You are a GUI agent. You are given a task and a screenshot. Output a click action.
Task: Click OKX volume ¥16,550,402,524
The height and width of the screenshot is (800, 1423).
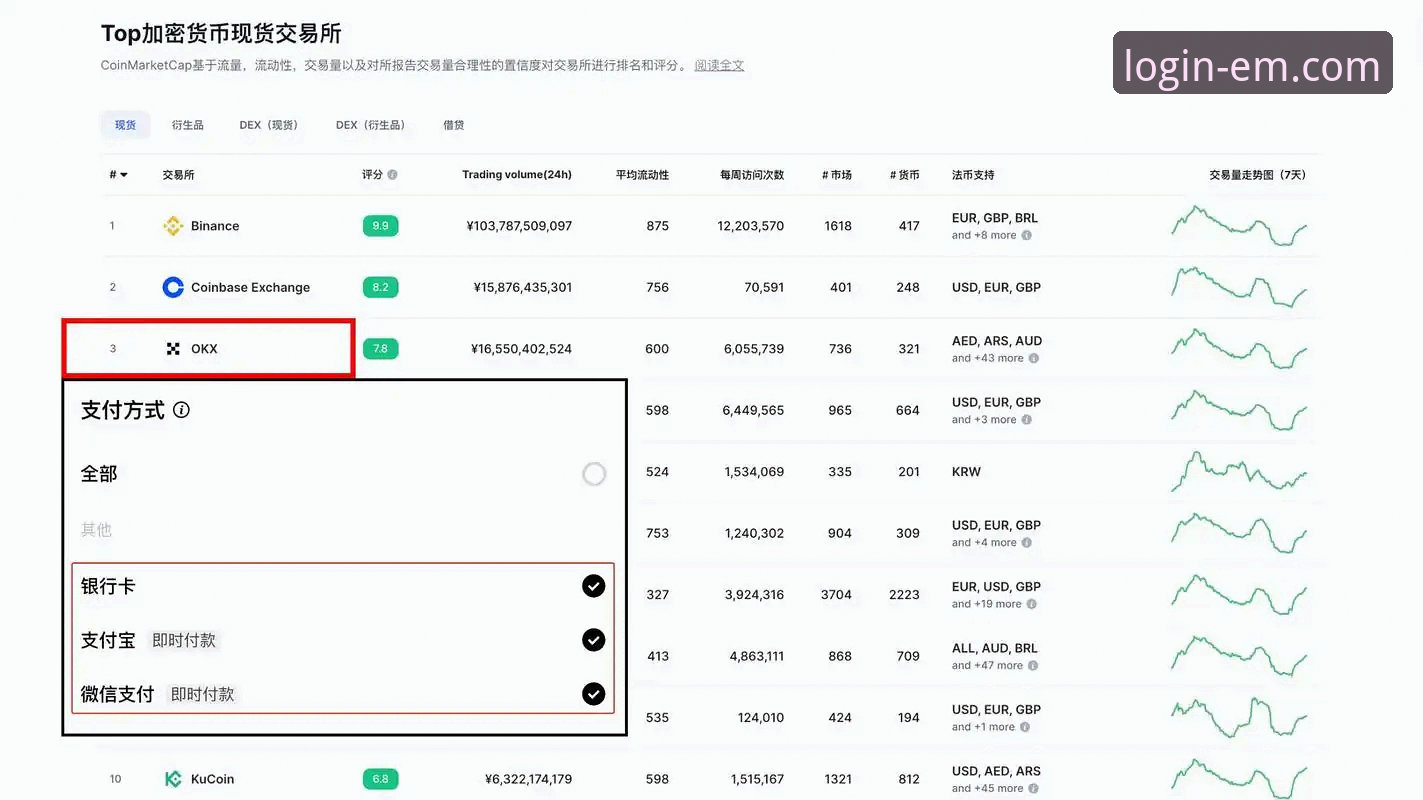click(521, 349)
